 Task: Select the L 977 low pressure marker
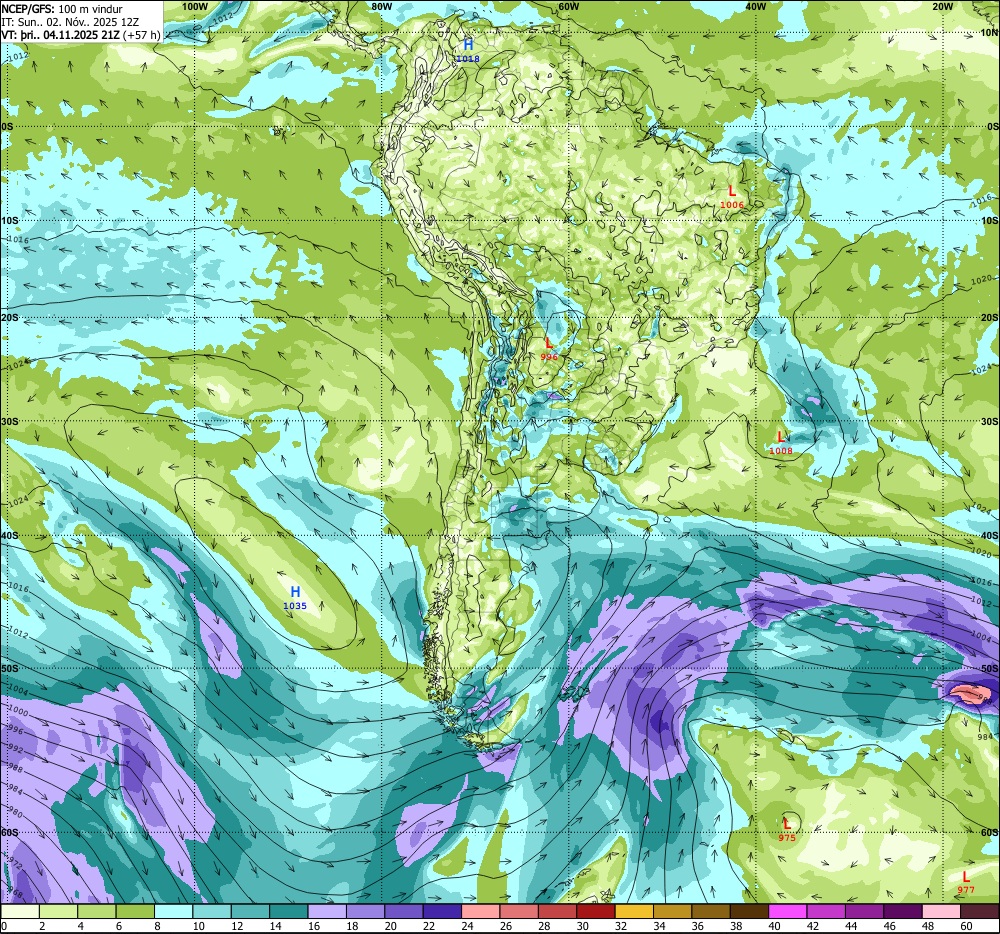(x=966, y=882)
